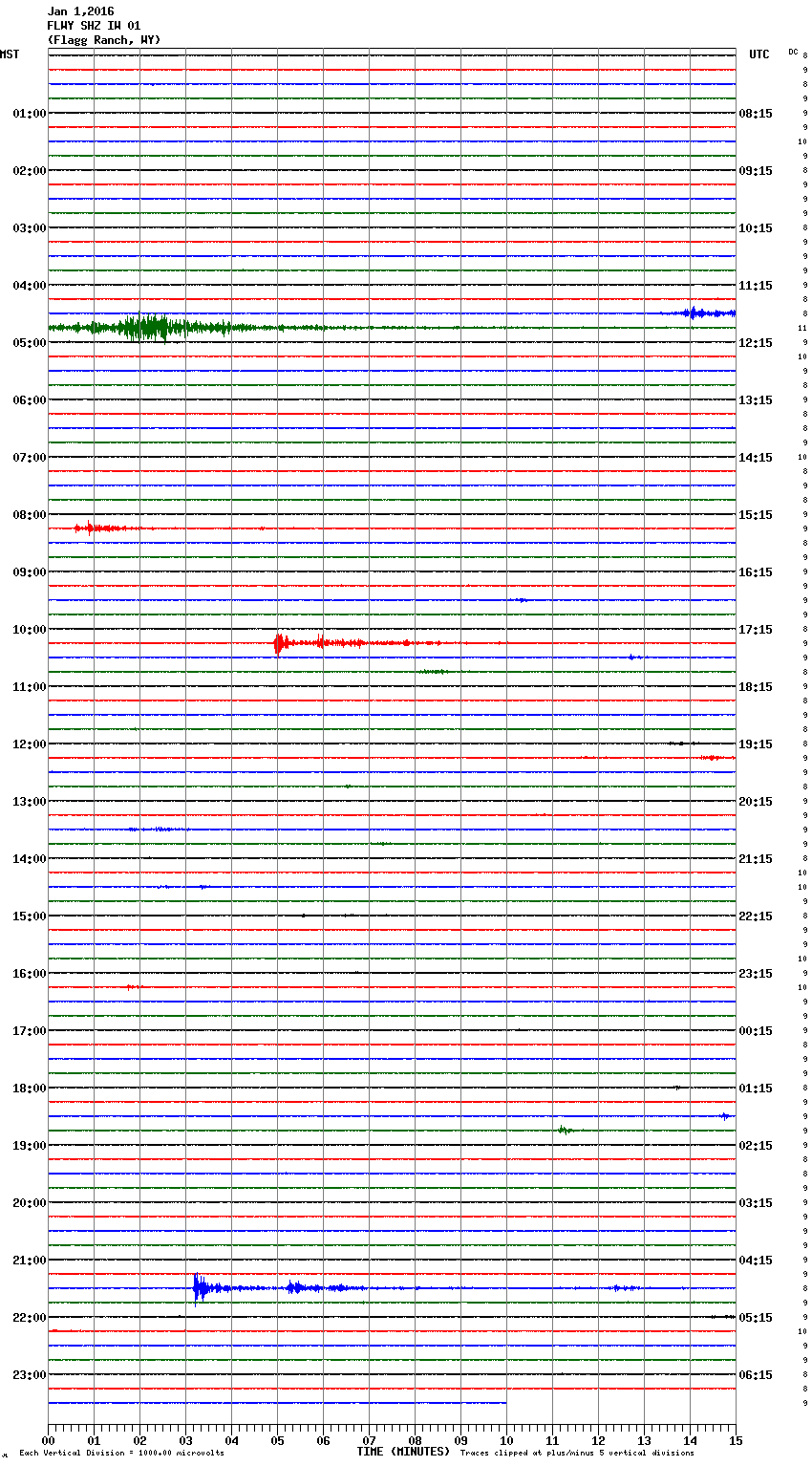Select the 06:00 MST time label
This screenshot has width=812, height=1466.
(x=30, y=400)
